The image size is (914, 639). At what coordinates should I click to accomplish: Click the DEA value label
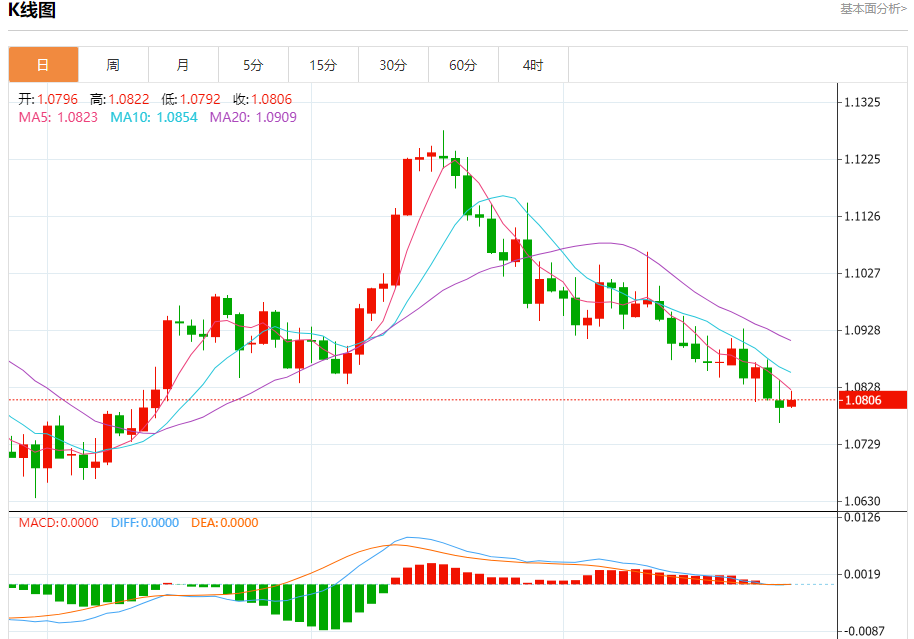224,523
